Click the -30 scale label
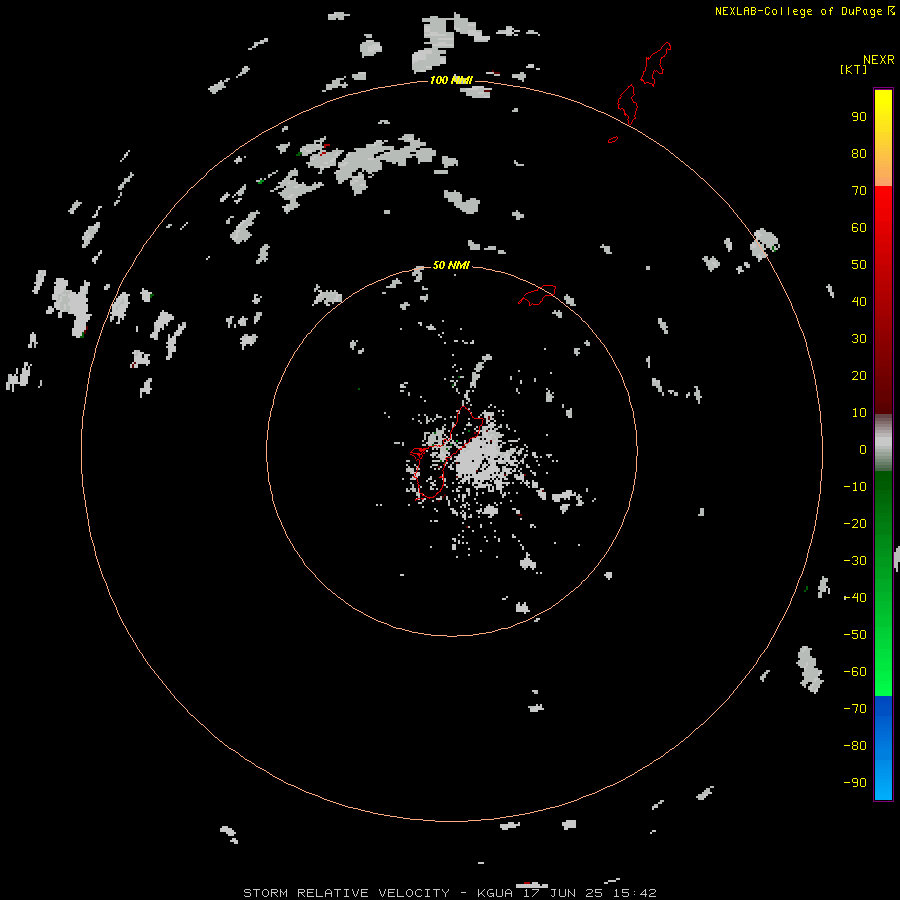 point(855,561)
